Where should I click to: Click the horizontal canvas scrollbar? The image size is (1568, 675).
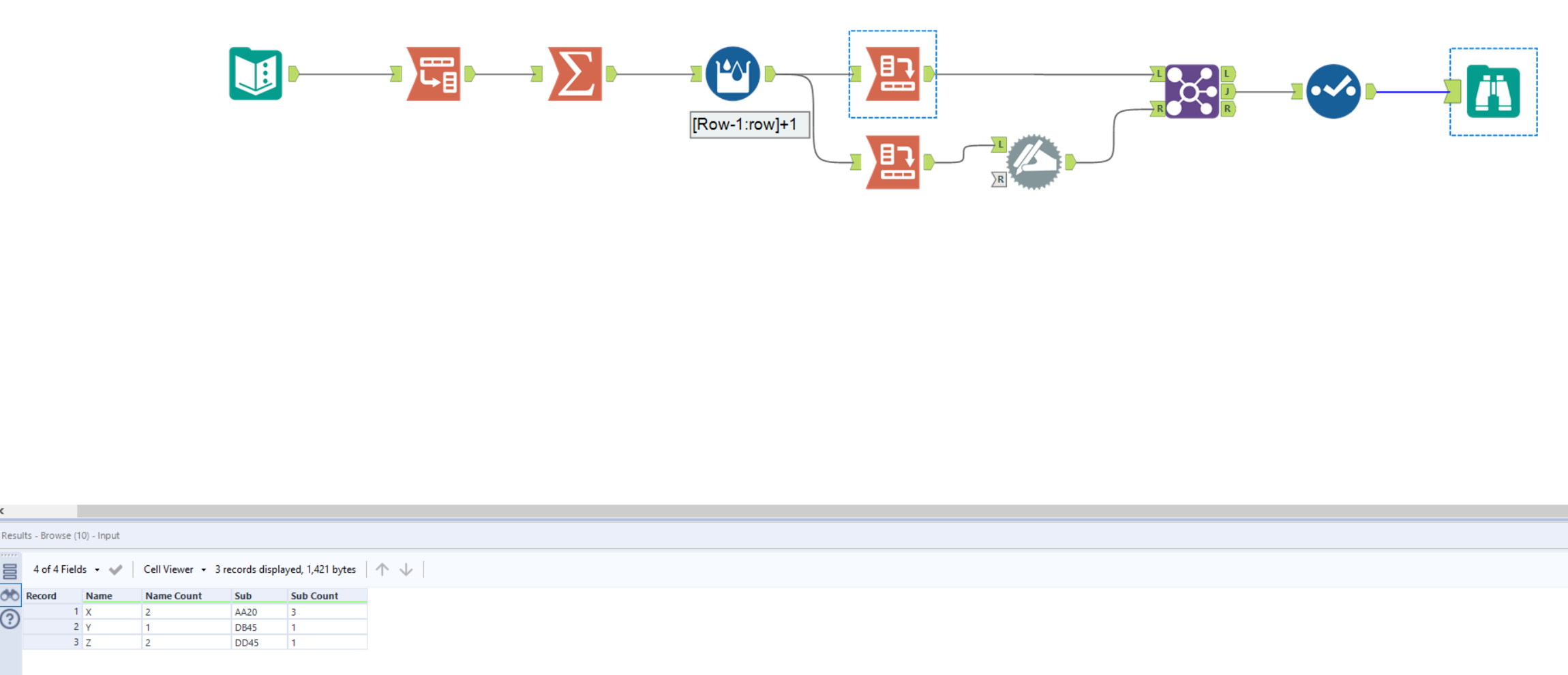tap(822, 511)
